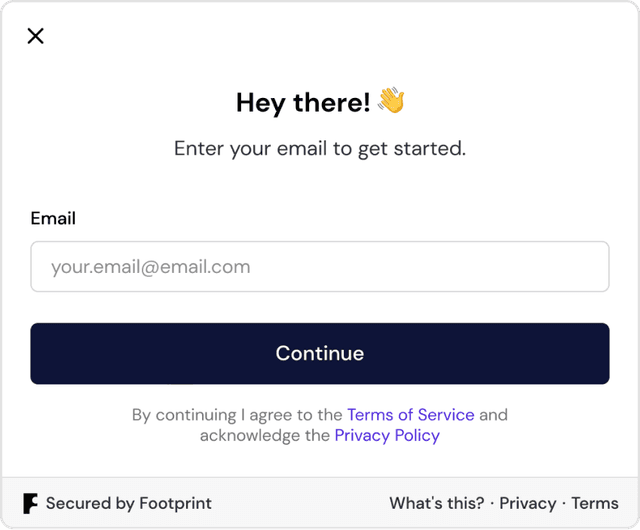Image resolution: width=640 pixels, height=530 pixels.
Task: Submit the form using the dark Continue button
Action: (x=320, y=354)
